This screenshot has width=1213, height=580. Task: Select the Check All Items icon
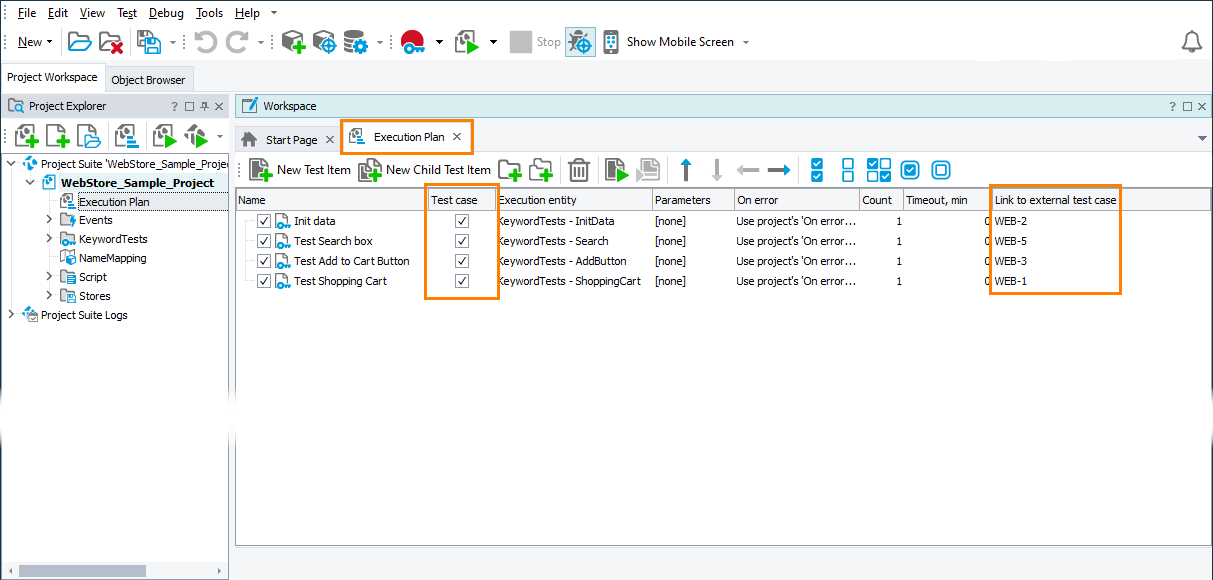coord(817,170)
